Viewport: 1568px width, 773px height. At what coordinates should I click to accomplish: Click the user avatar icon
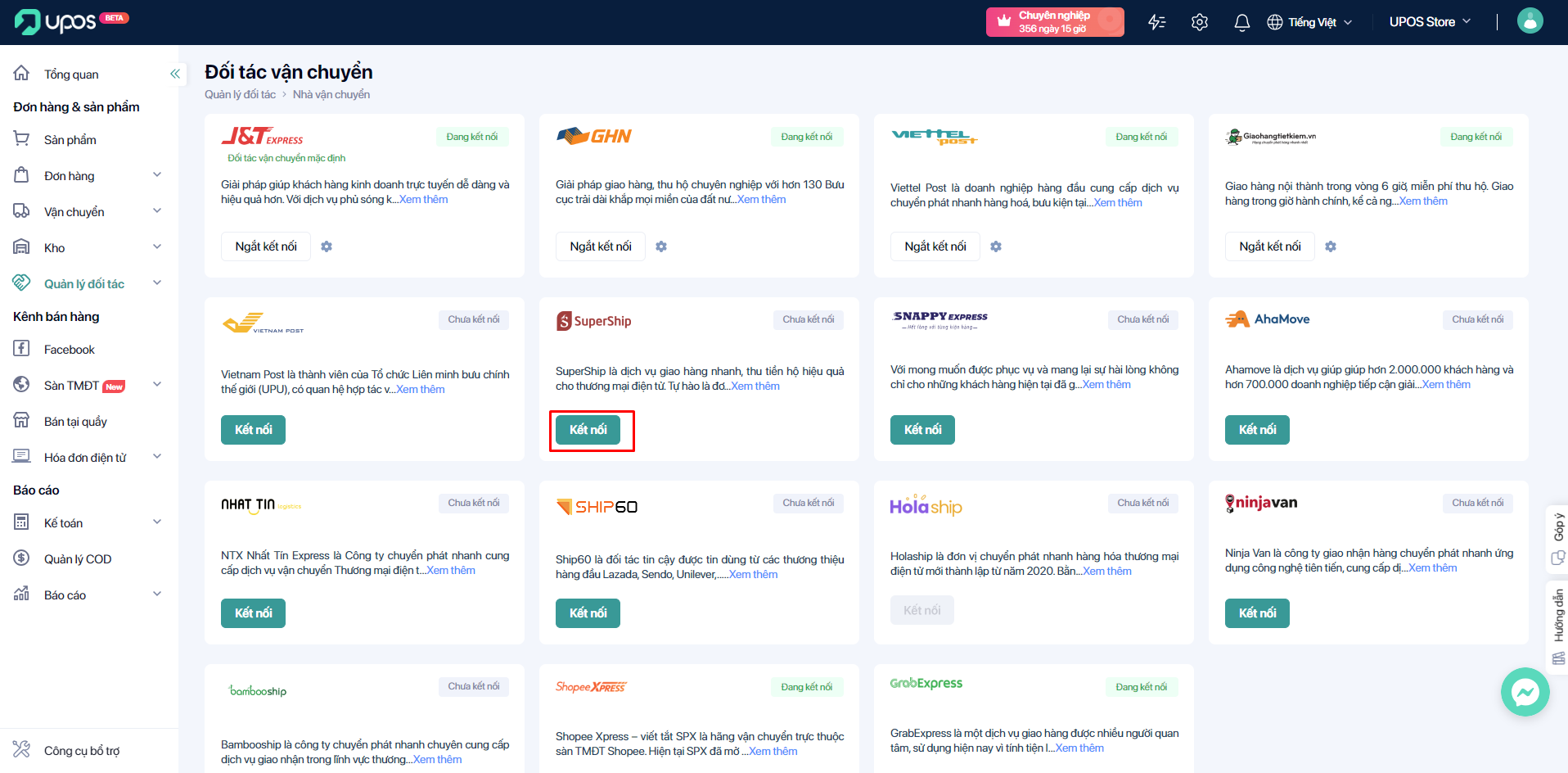(1530, 21)
